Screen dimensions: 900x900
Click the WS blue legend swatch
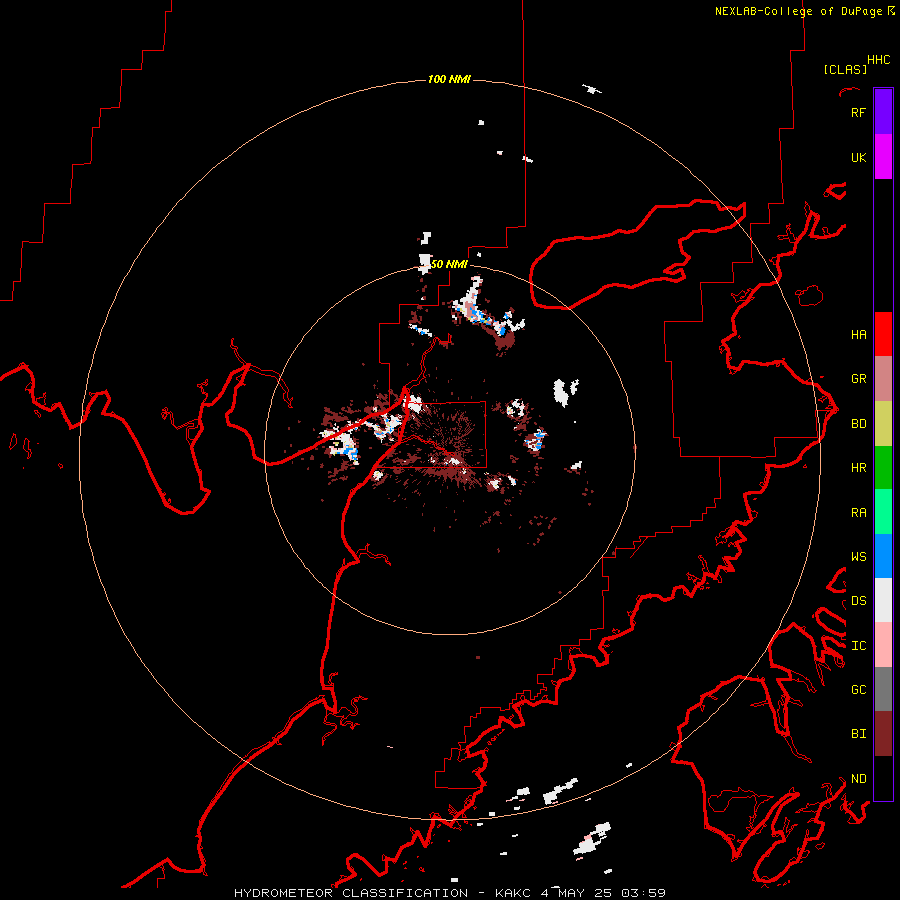[x=883, y=556]
